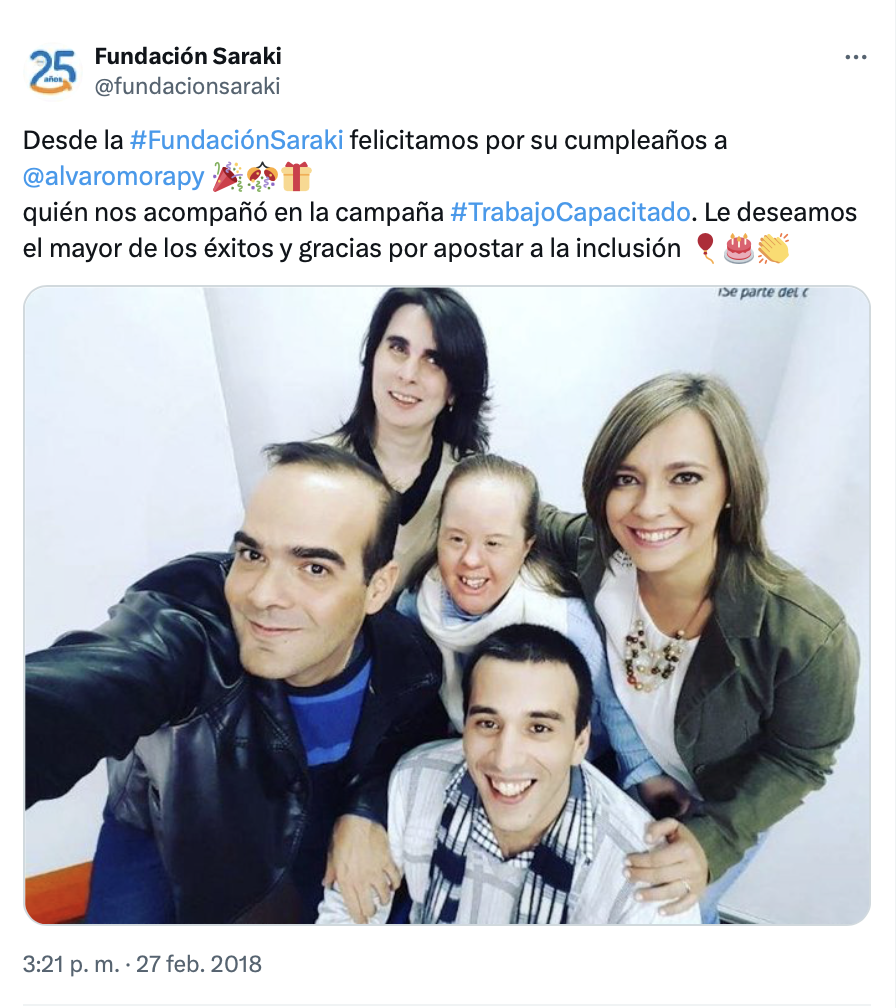Visit the @alvaromorapy mention
This screenshot has height=1008, width=896.
[x=114, y=176]
